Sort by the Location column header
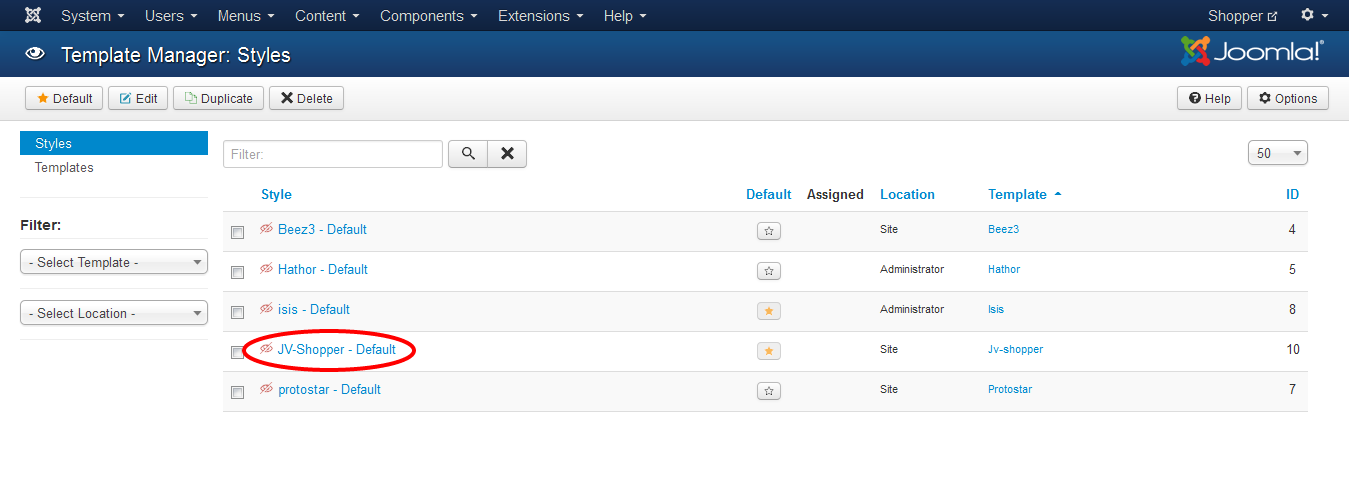 [x=907, y=194]
